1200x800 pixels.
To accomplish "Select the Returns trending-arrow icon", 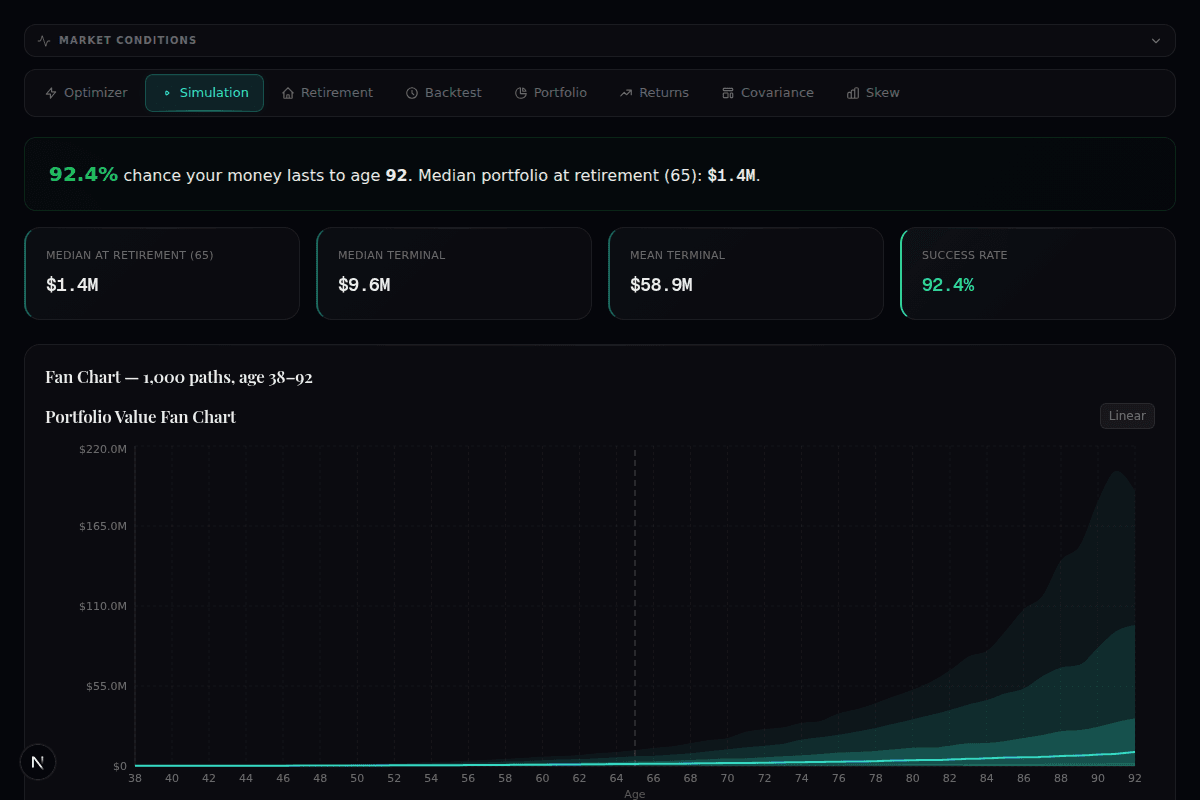I will (x=628, y=92).
